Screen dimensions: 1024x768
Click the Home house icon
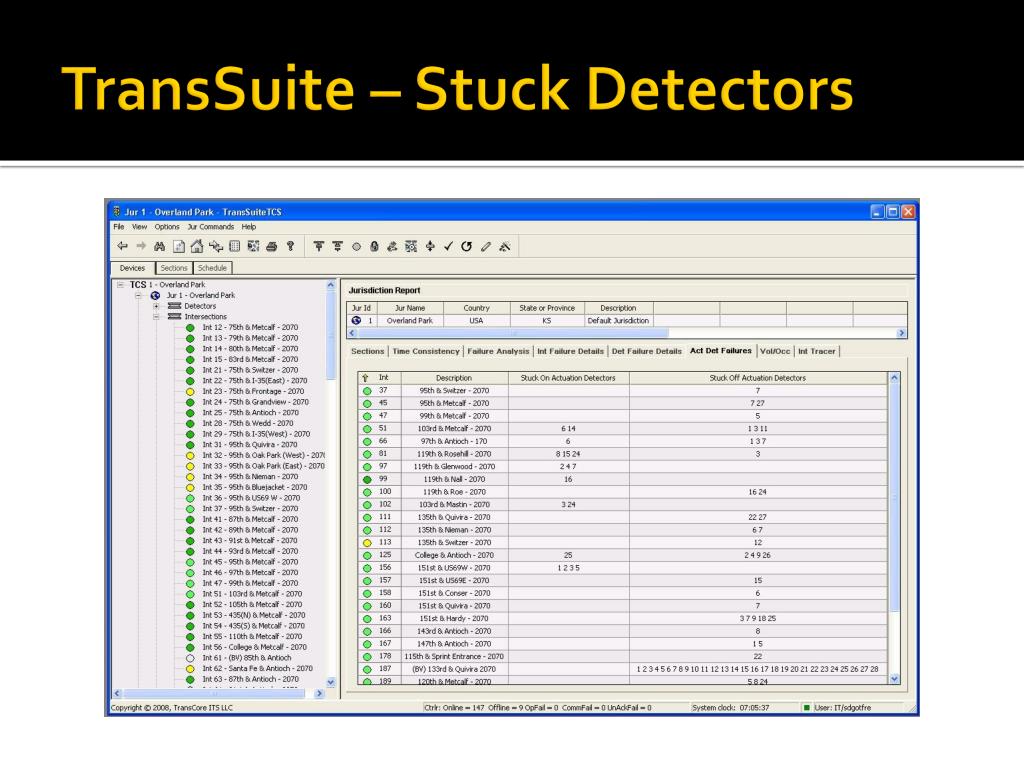point(197,246)
